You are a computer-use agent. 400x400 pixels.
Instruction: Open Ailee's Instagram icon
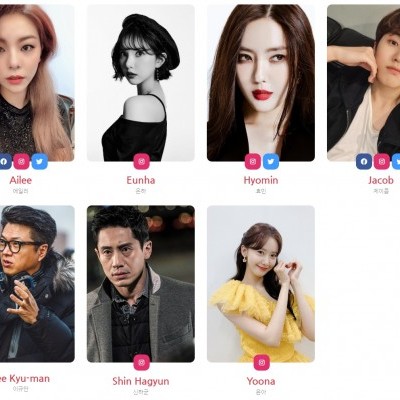point(22,162)
